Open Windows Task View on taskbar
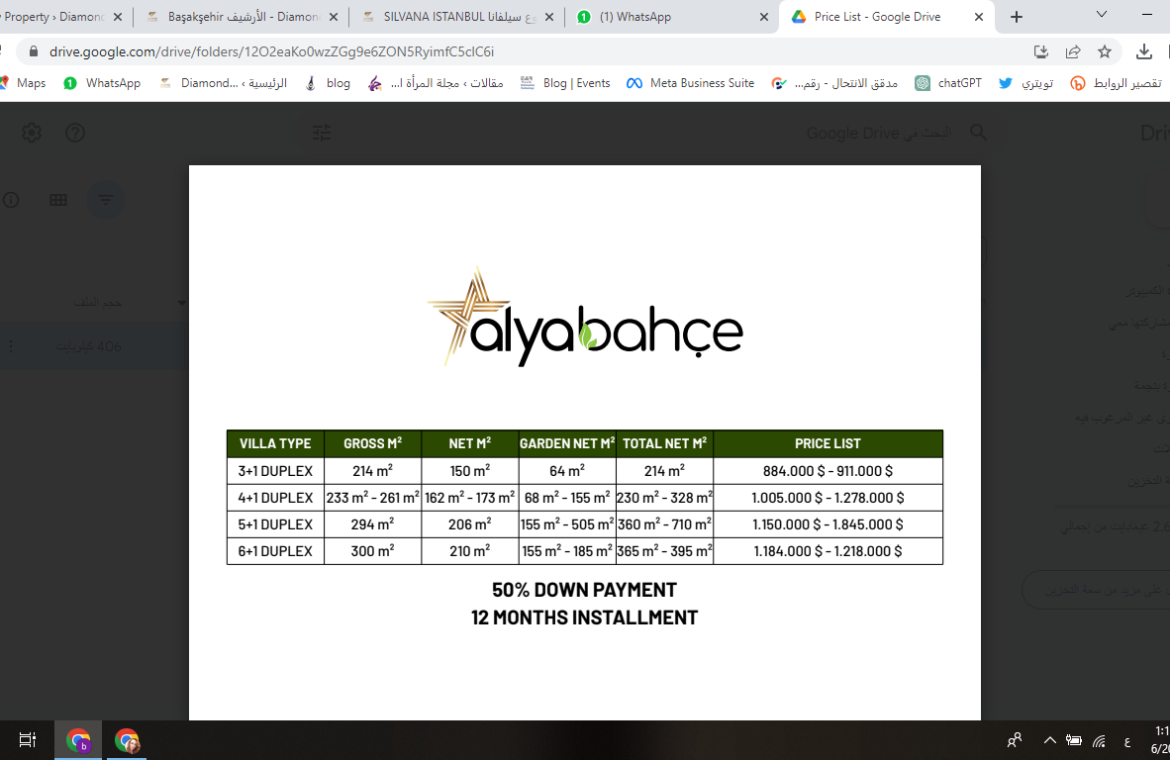 pyautogui.click(x=28, y=740)
